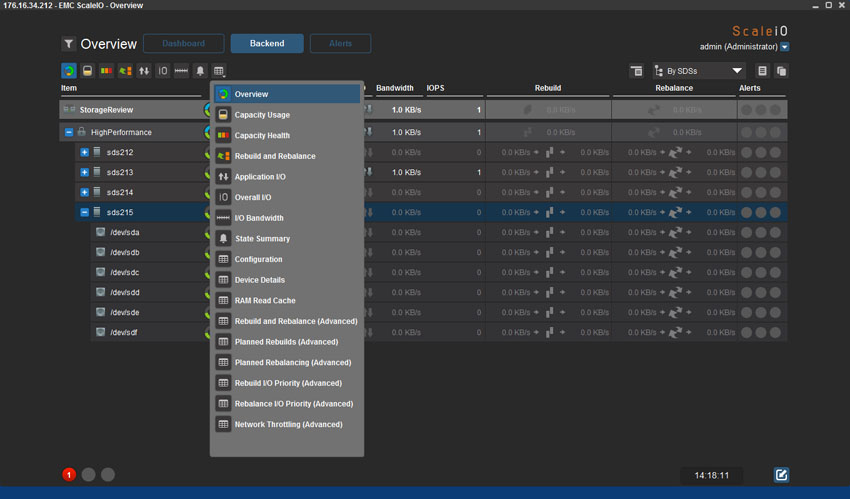Image resolution: width=850 pixels, height=499 pixels.
Task: Select the Capacity Usage toolbar icon
Action: tap(87, 71)
